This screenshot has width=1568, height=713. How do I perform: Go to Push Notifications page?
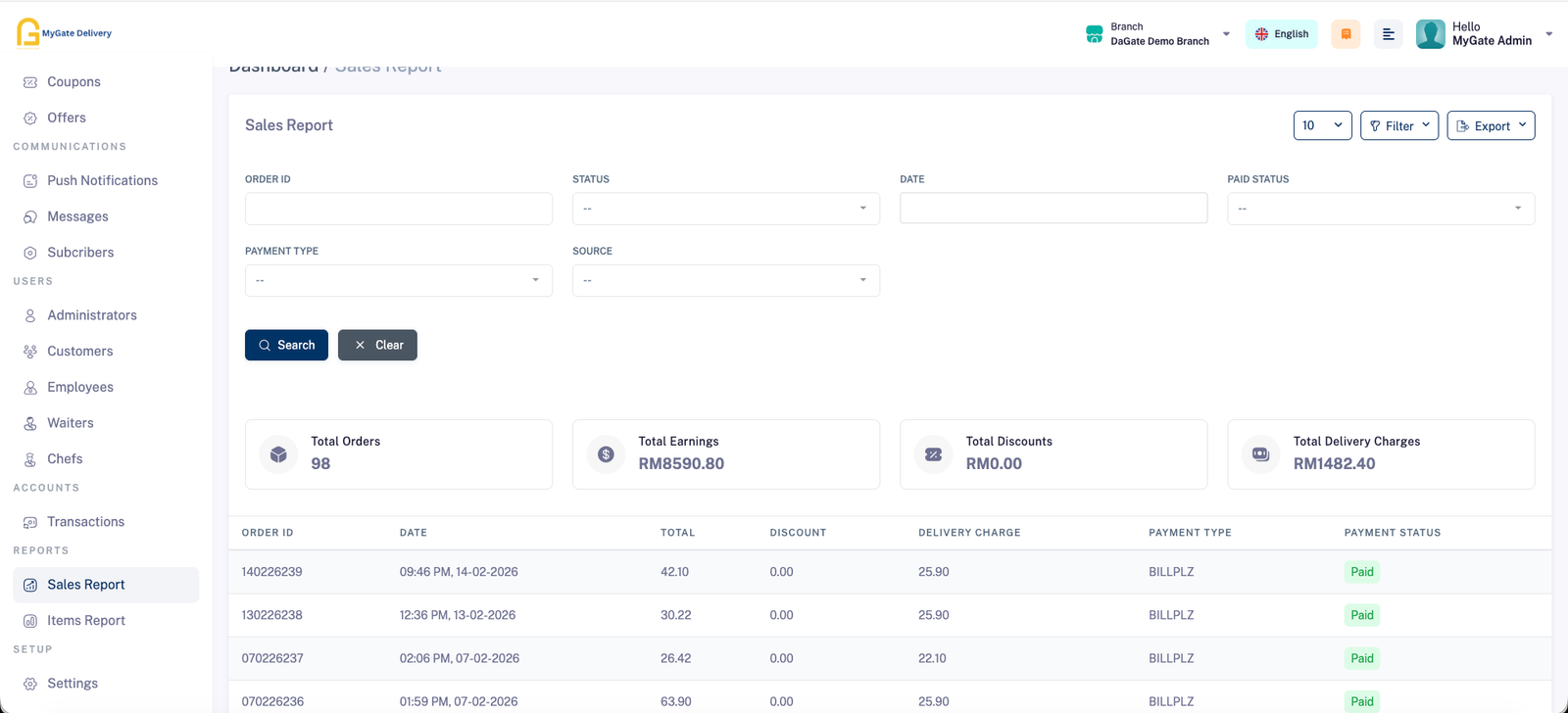coord(102,181)
